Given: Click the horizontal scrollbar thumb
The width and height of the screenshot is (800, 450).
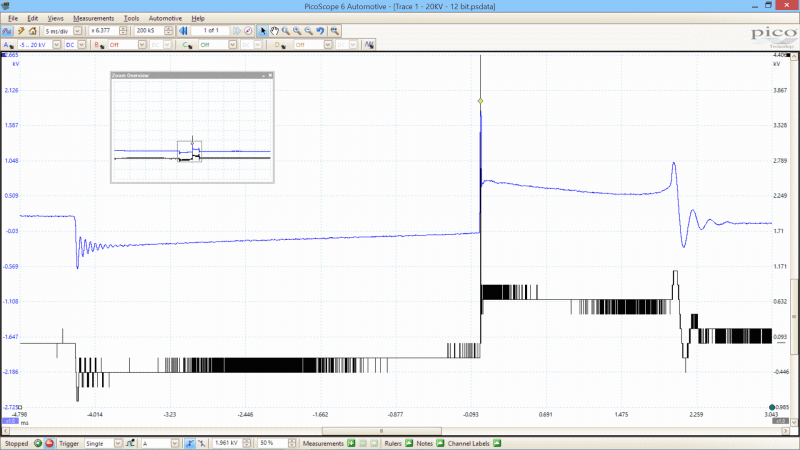Looking at the screenshot, I should click(382, 431).
